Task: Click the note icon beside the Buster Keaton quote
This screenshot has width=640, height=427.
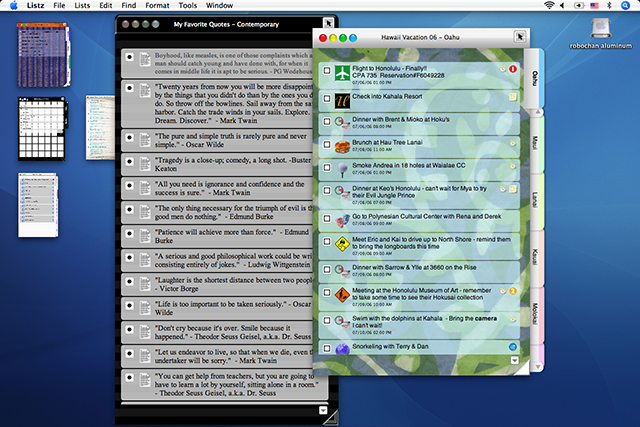Action: (145, 163)
